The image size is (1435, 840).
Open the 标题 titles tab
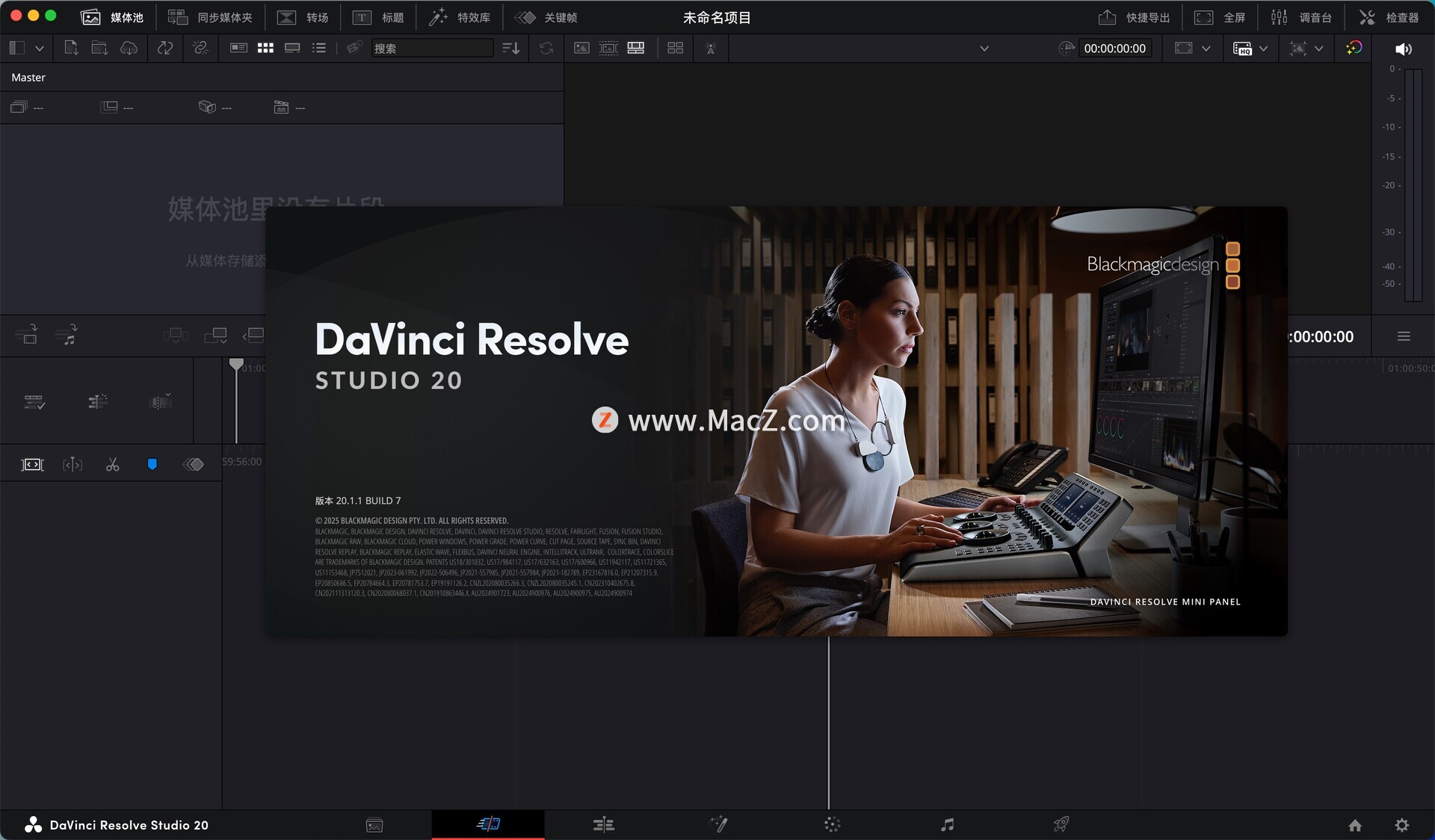[377, 17]
